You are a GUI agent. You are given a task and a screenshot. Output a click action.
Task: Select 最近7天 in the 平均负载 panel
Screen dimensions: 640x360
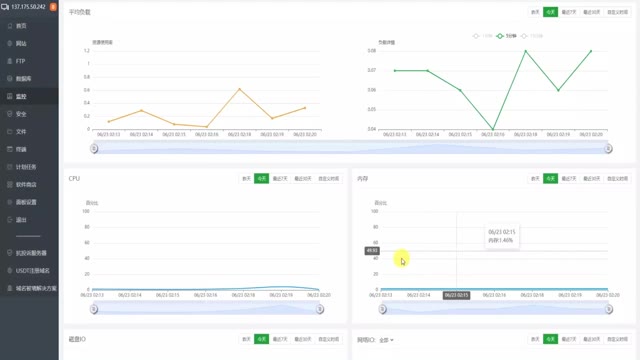(x=569, y=12)
